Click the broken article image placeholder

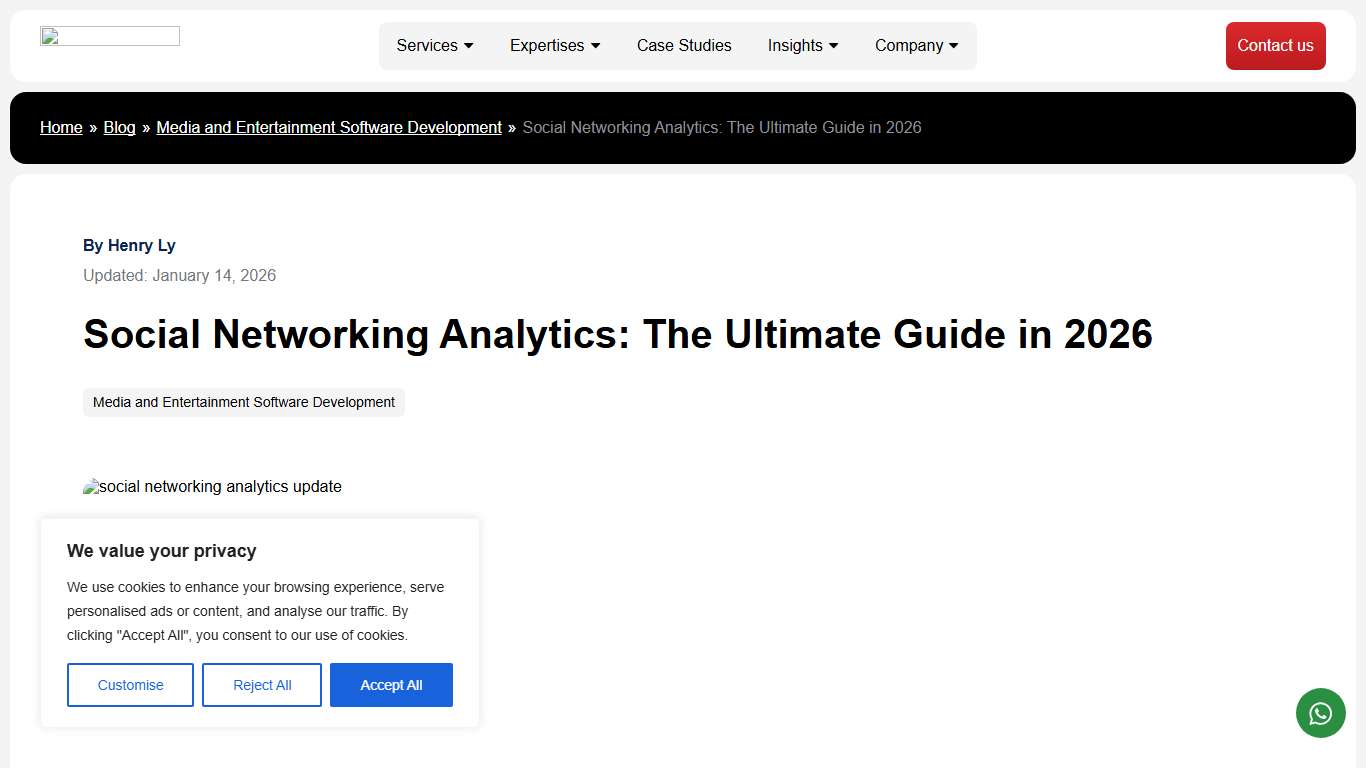[x=212, y=486]
